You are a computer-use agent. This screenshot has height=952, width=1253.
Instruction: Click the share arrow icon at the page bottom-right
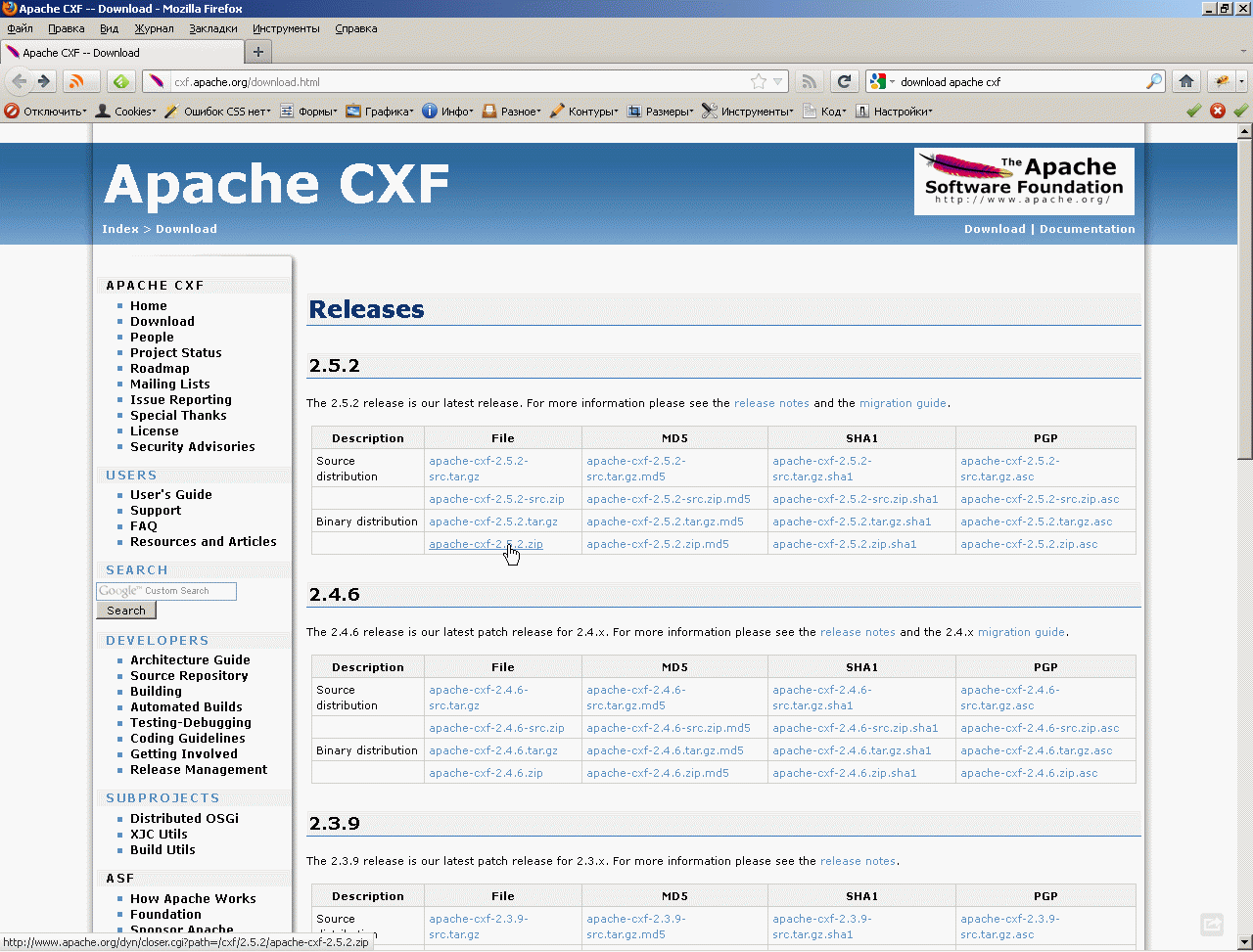point(1212,924)
